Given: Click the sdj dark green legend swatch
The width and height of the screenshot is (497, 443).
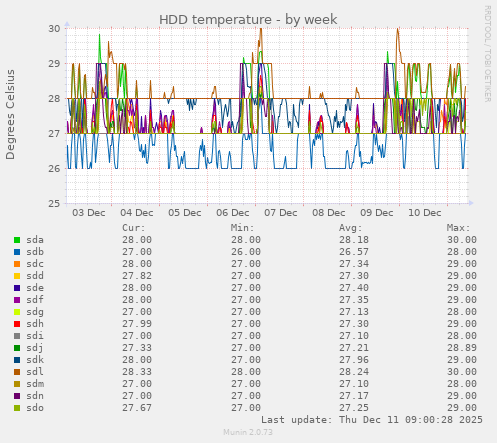Looking at the screenshot, I should (x=17, y=348).
